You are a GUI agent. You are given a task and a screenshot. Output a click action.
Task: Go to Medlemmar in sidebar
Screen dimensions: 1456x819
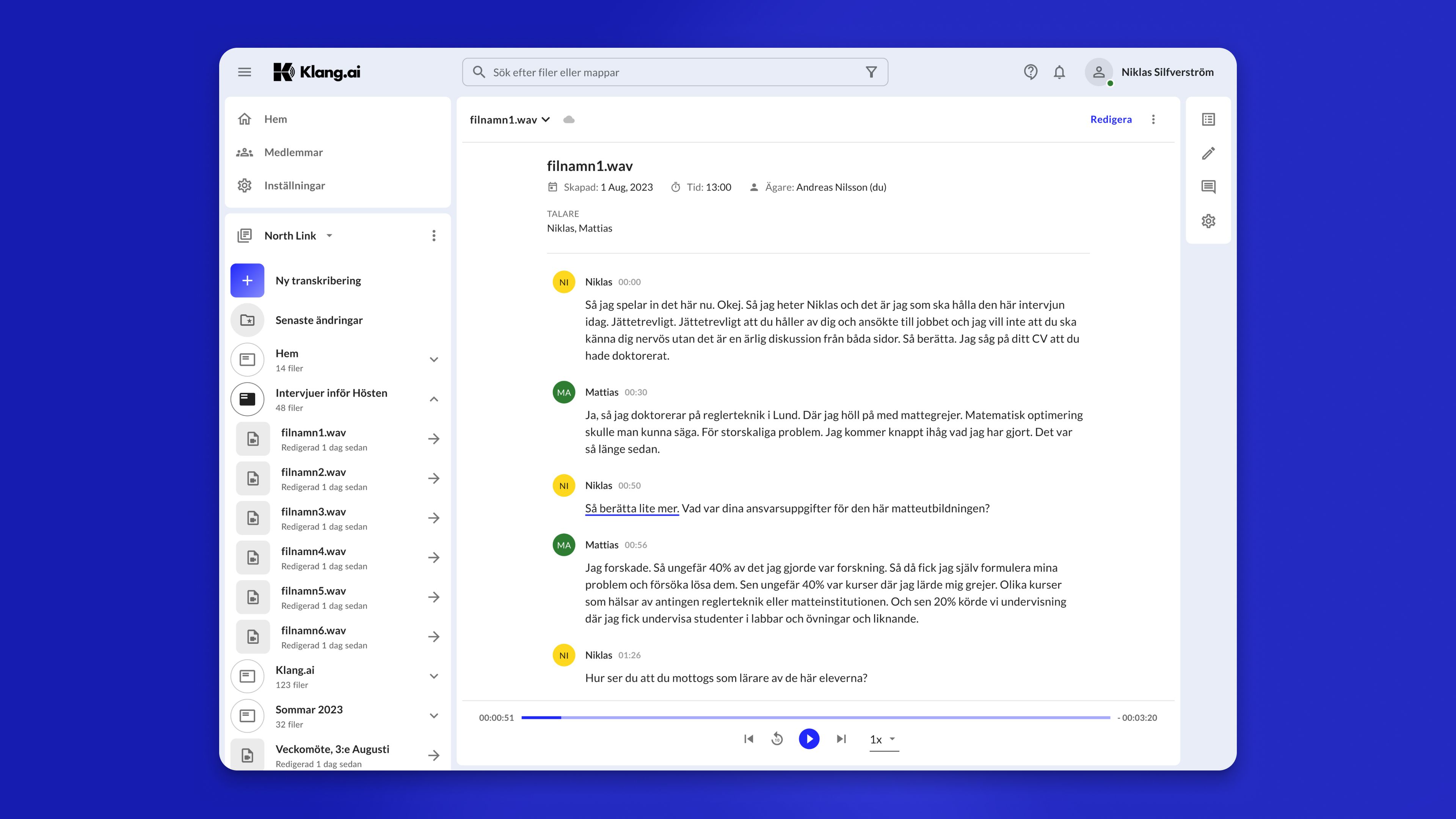(293, 152)
